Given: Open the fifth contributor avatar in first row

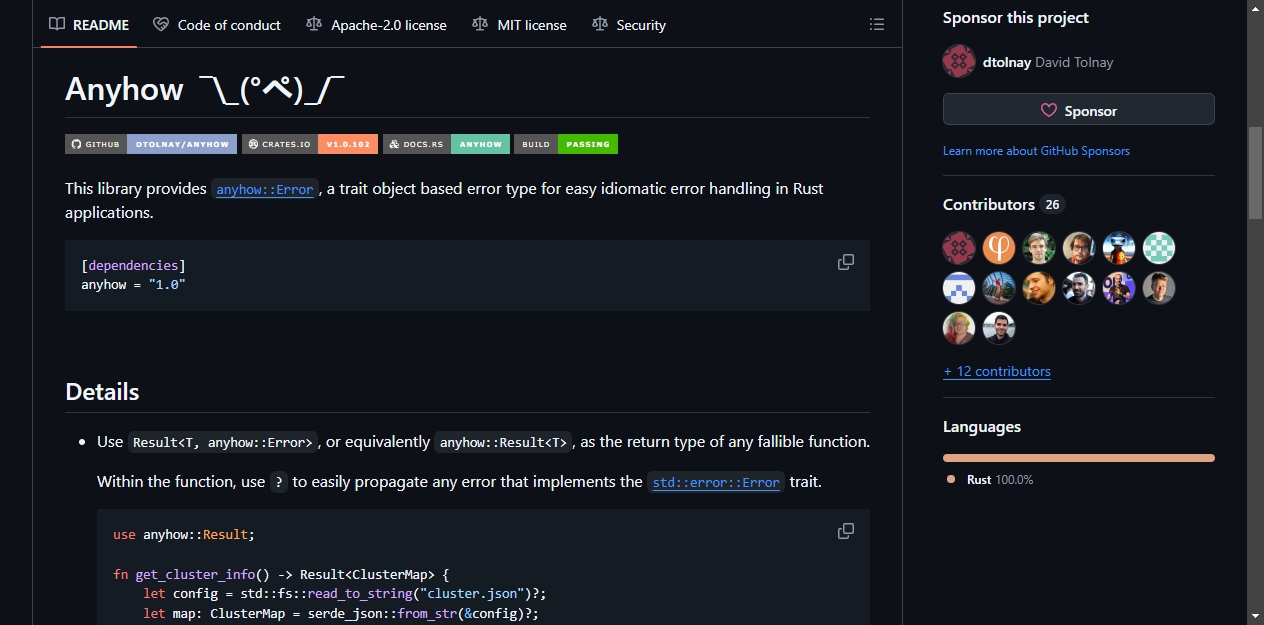Looking at the screenshot, I should [1119, 248].
